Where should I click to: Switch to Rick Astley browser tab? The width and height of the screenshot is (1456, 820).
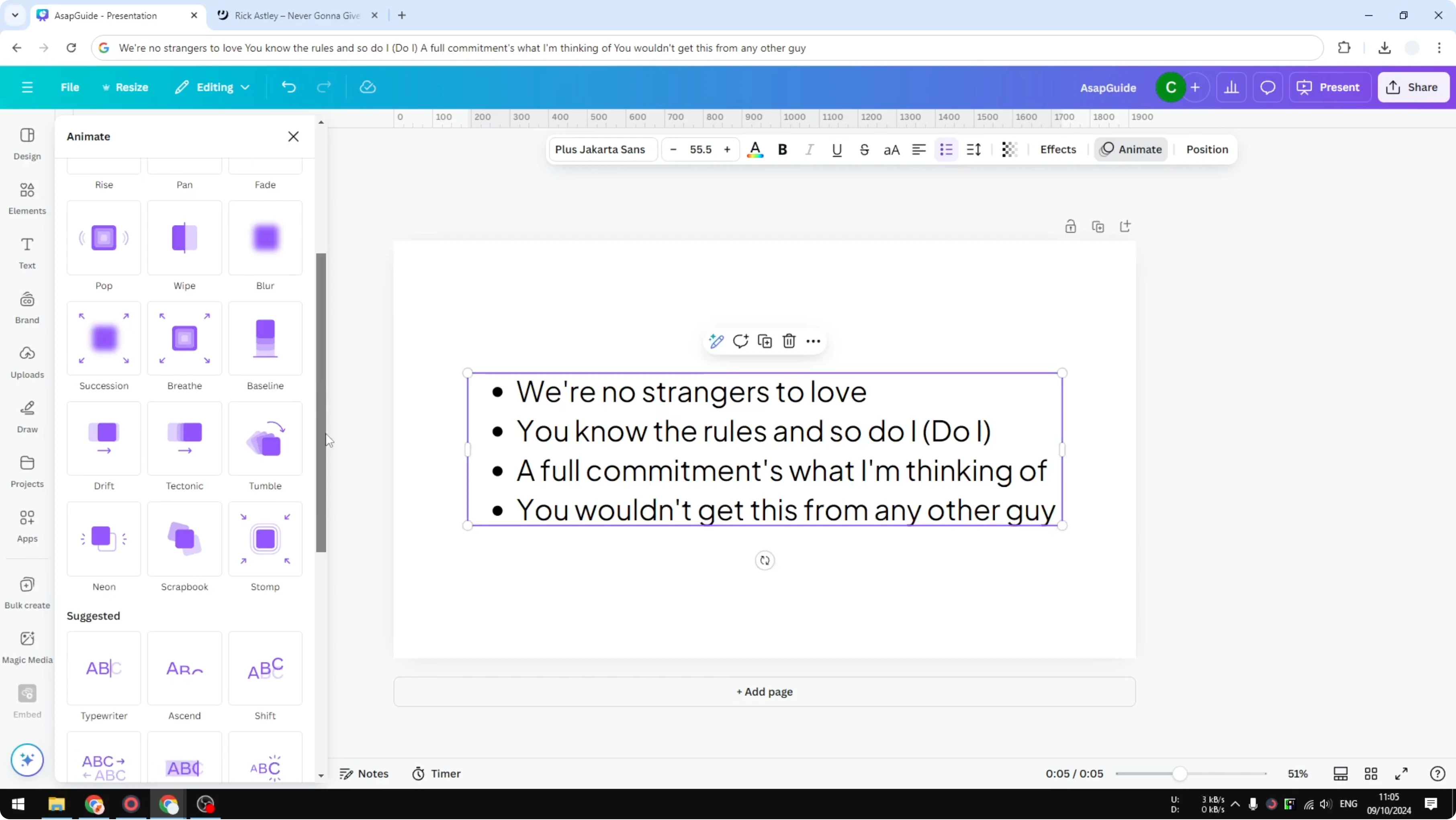[x=297, y=16]
